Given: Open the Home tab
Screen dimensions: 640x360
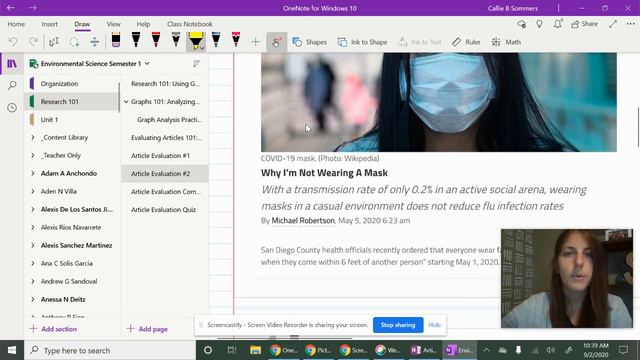Looking at the screenshot, I should 16,24.
